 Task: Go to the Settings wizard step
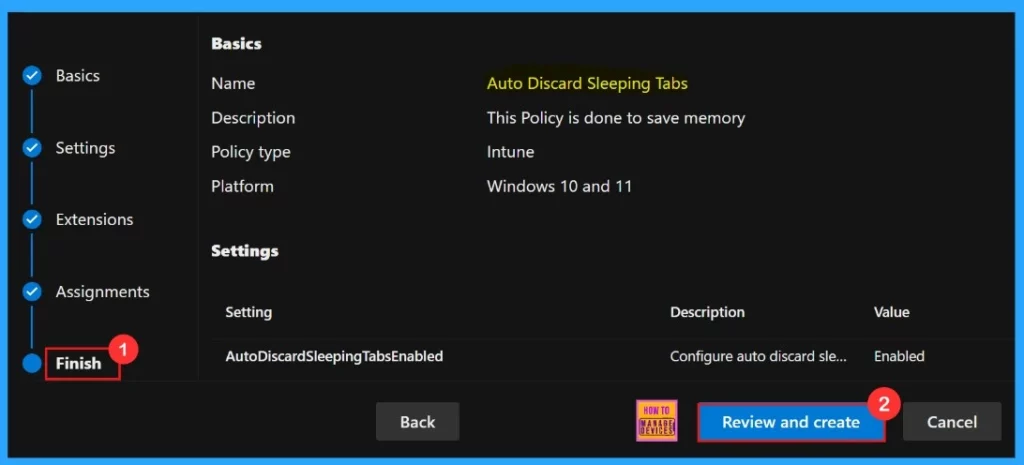[85, 148]
